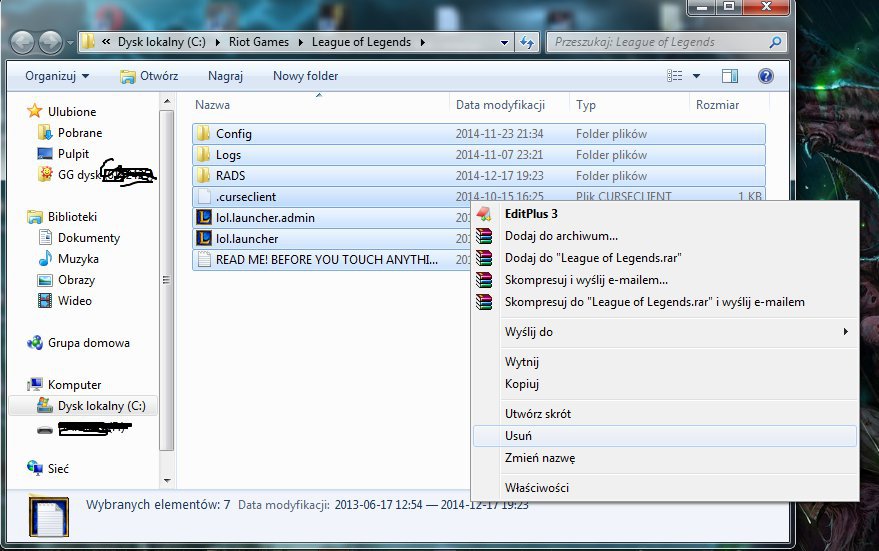
Task: Select the lol.launcher application icon
Action: coord(204,239)
